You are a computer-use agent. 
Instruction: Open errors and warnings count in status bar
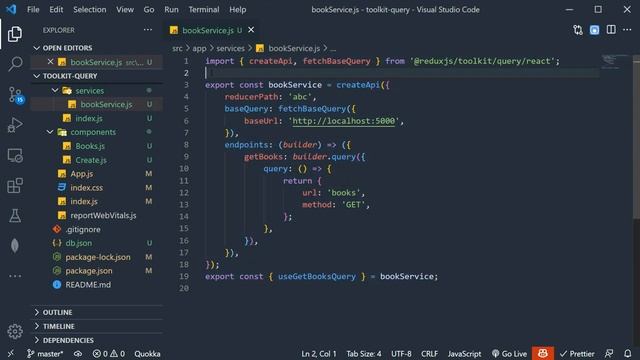coord(109,353)
